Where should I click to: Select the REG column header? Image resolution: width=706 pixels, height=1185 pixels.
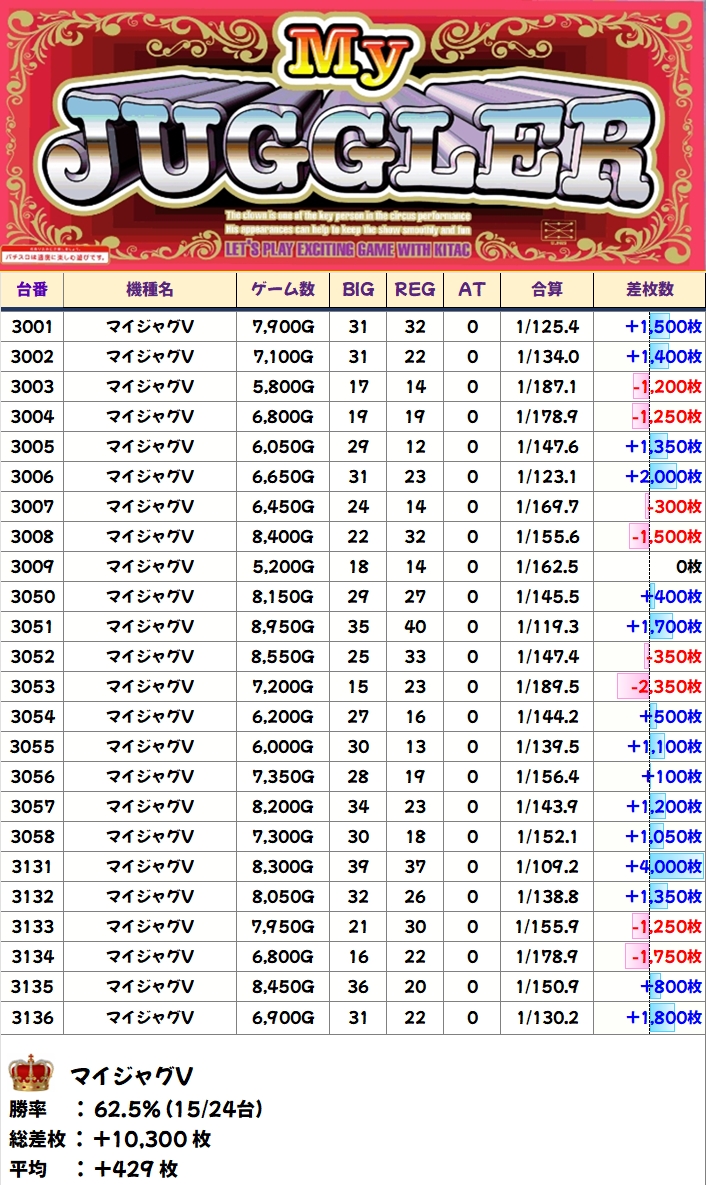pos(415,290)
